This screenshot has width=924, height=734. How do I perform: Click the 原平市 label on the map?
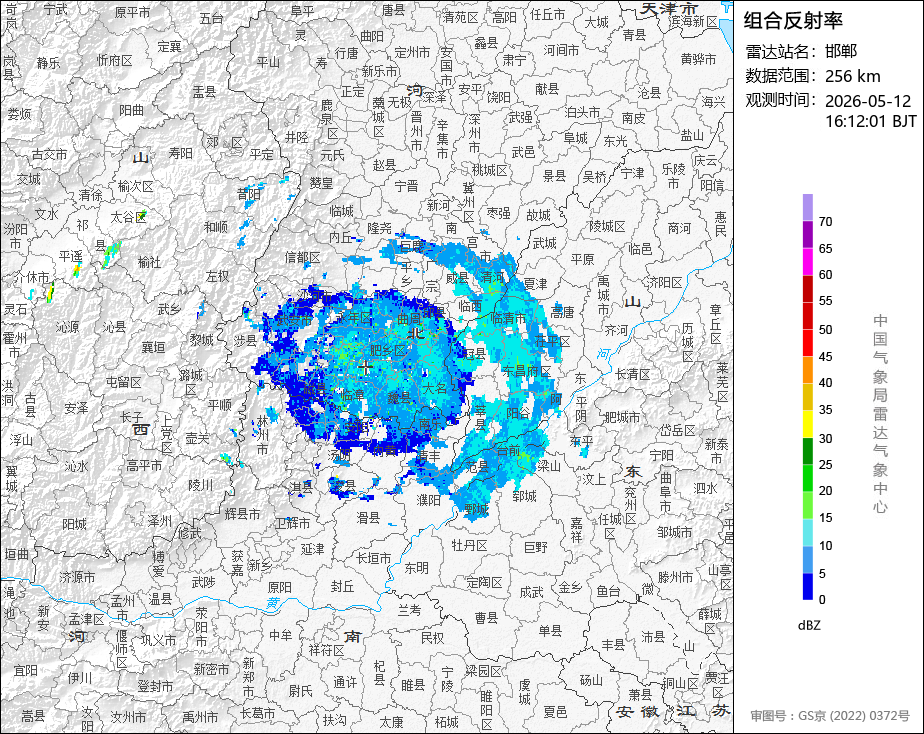tap(132, 12)
